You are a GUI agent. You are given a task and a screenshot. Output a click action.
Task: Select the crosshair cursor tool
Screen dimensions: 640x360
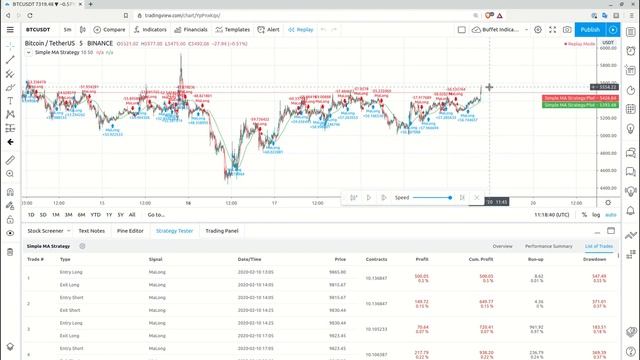(x=10, y=46)
